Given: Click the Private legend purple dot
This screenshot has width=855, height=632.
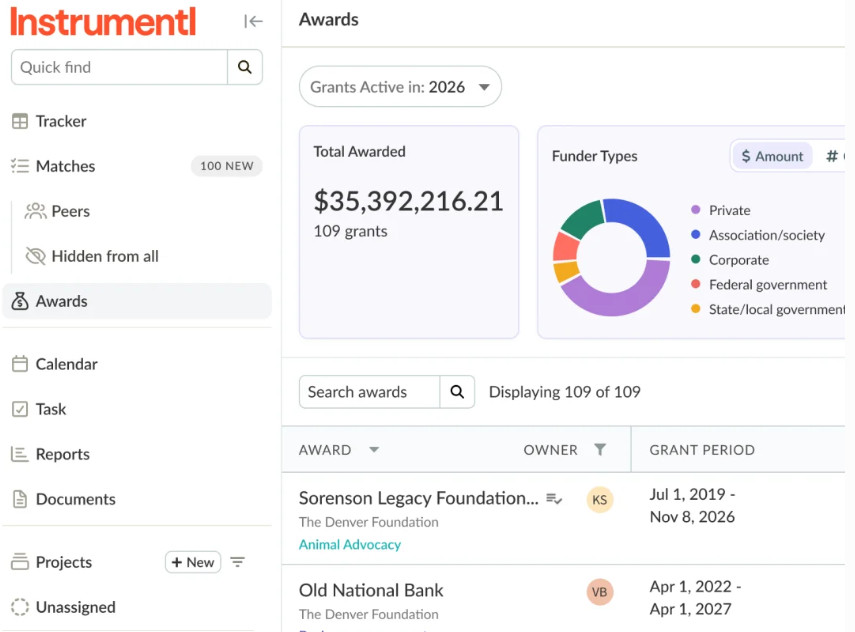Looking at the screenshot, I should pyautogui.click(x=695, y=210).
